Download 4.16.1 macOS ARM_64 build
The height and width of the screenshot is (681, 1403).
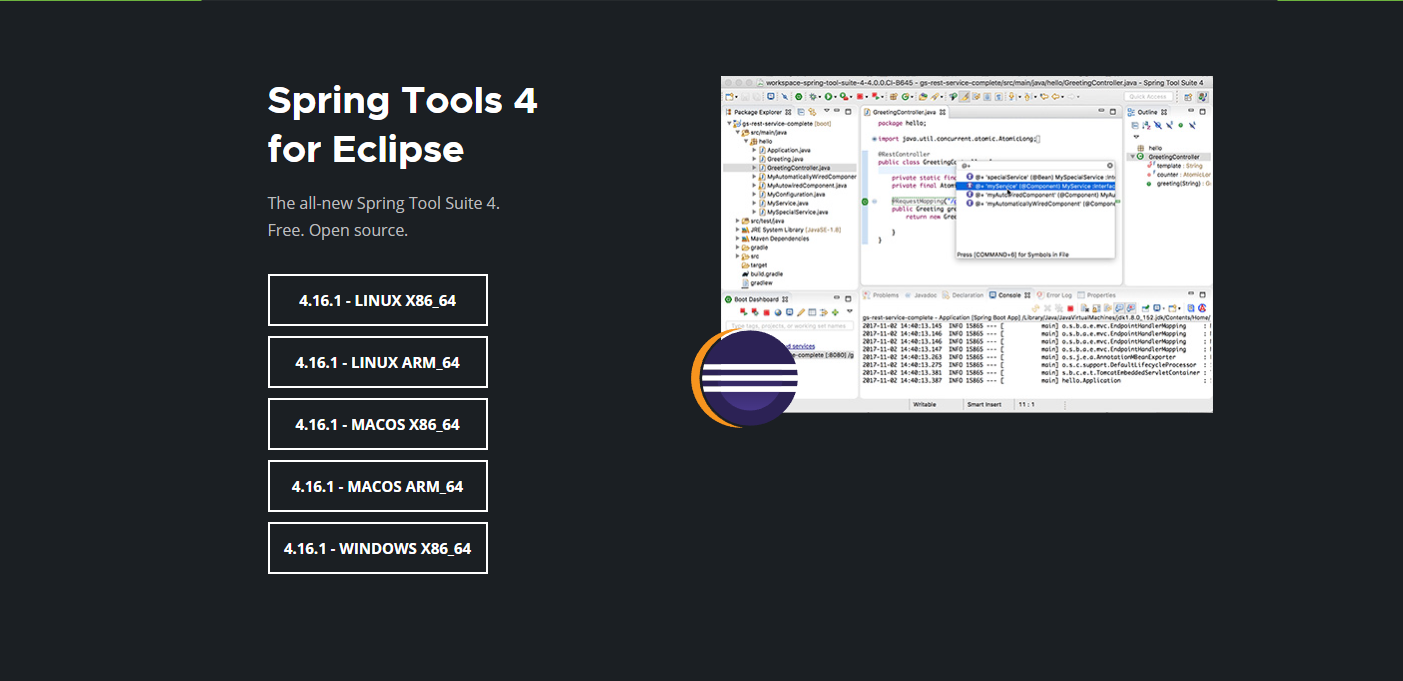pos(378,486)
